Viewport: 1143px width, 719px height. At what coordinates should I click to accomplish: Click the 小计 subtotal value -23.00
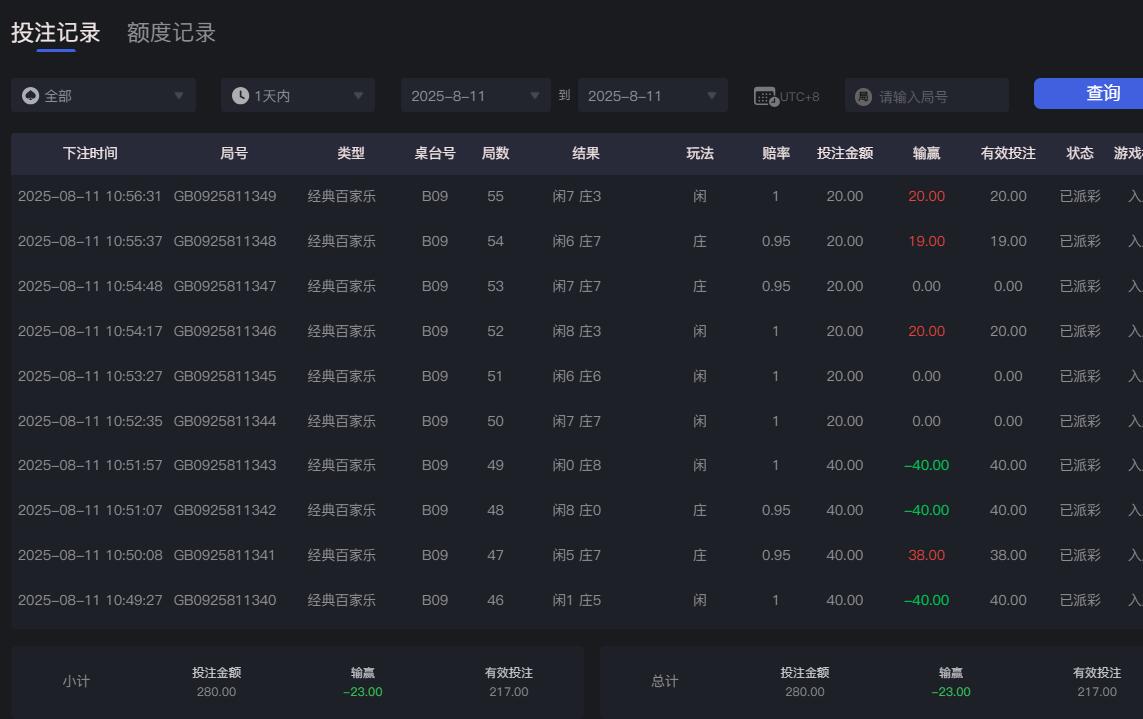pyautogui.click(x=362, y=690)
